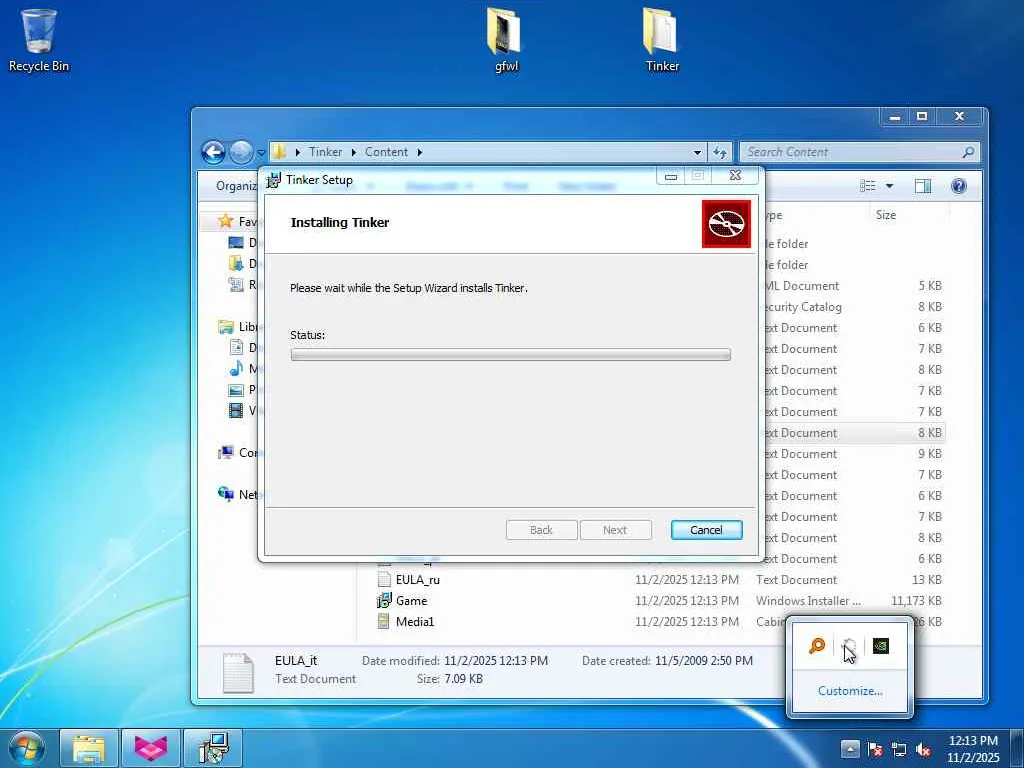Minimize the Tinker Setup dialog
1024x768 pixels.
(671, 176)
